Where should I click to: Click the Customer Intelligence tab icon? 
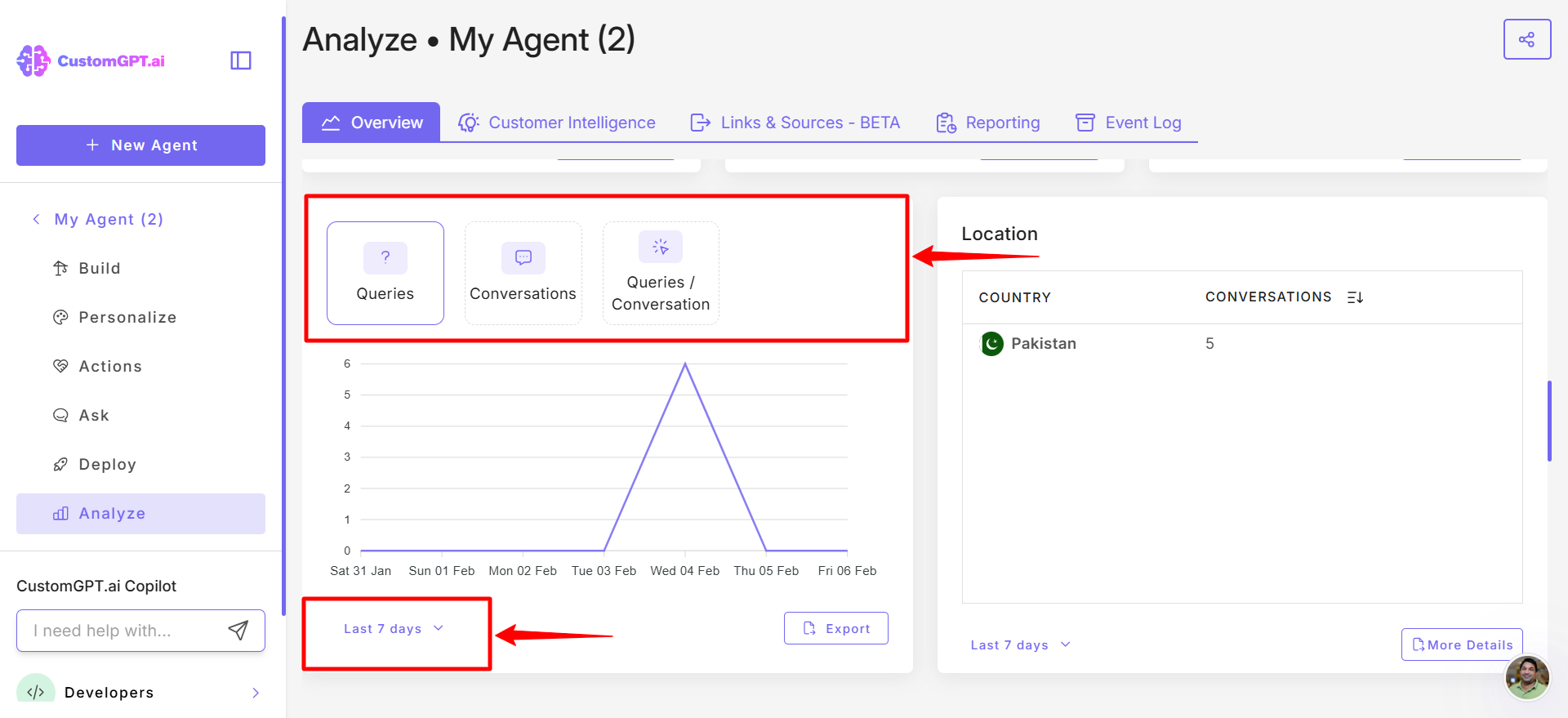coord(468,123)
